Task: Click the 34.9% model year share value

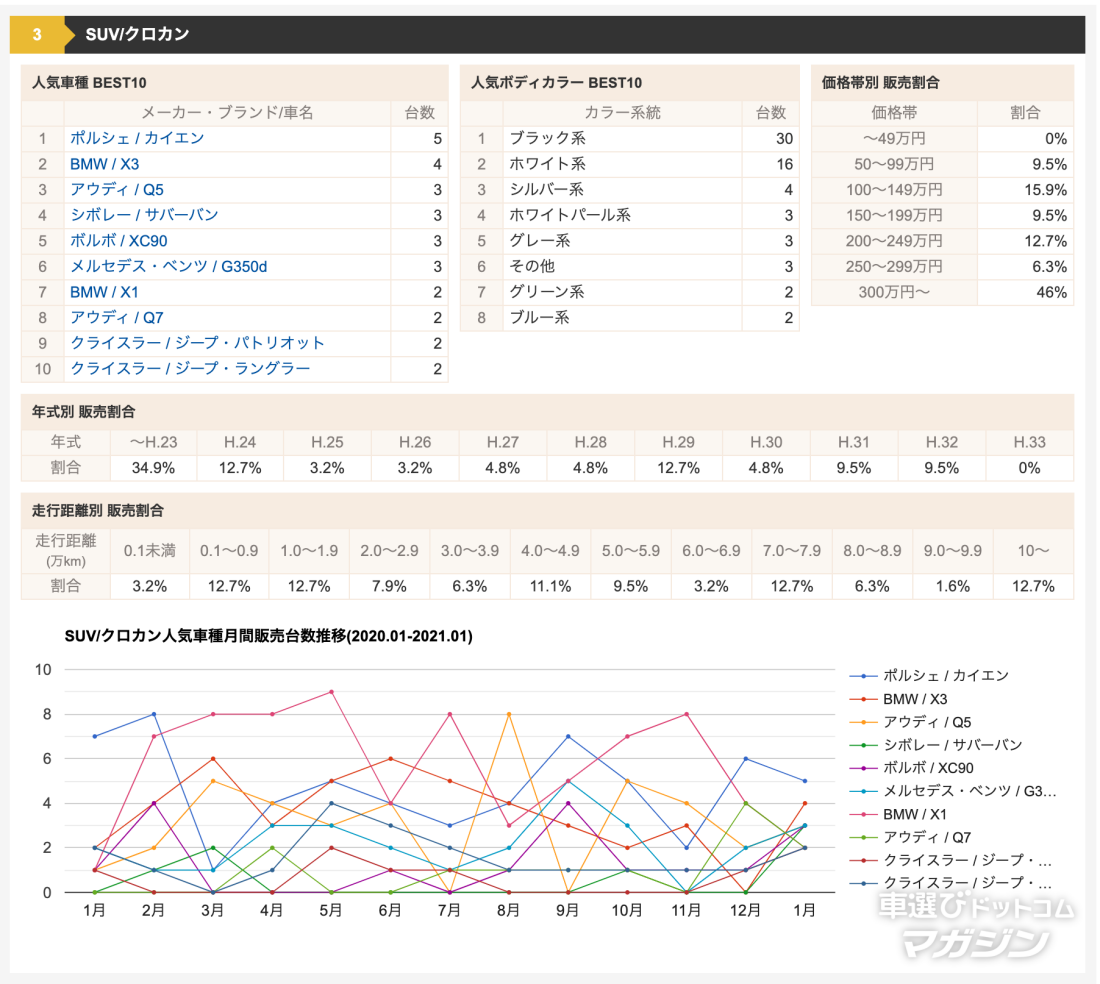Action: (154, 468)
